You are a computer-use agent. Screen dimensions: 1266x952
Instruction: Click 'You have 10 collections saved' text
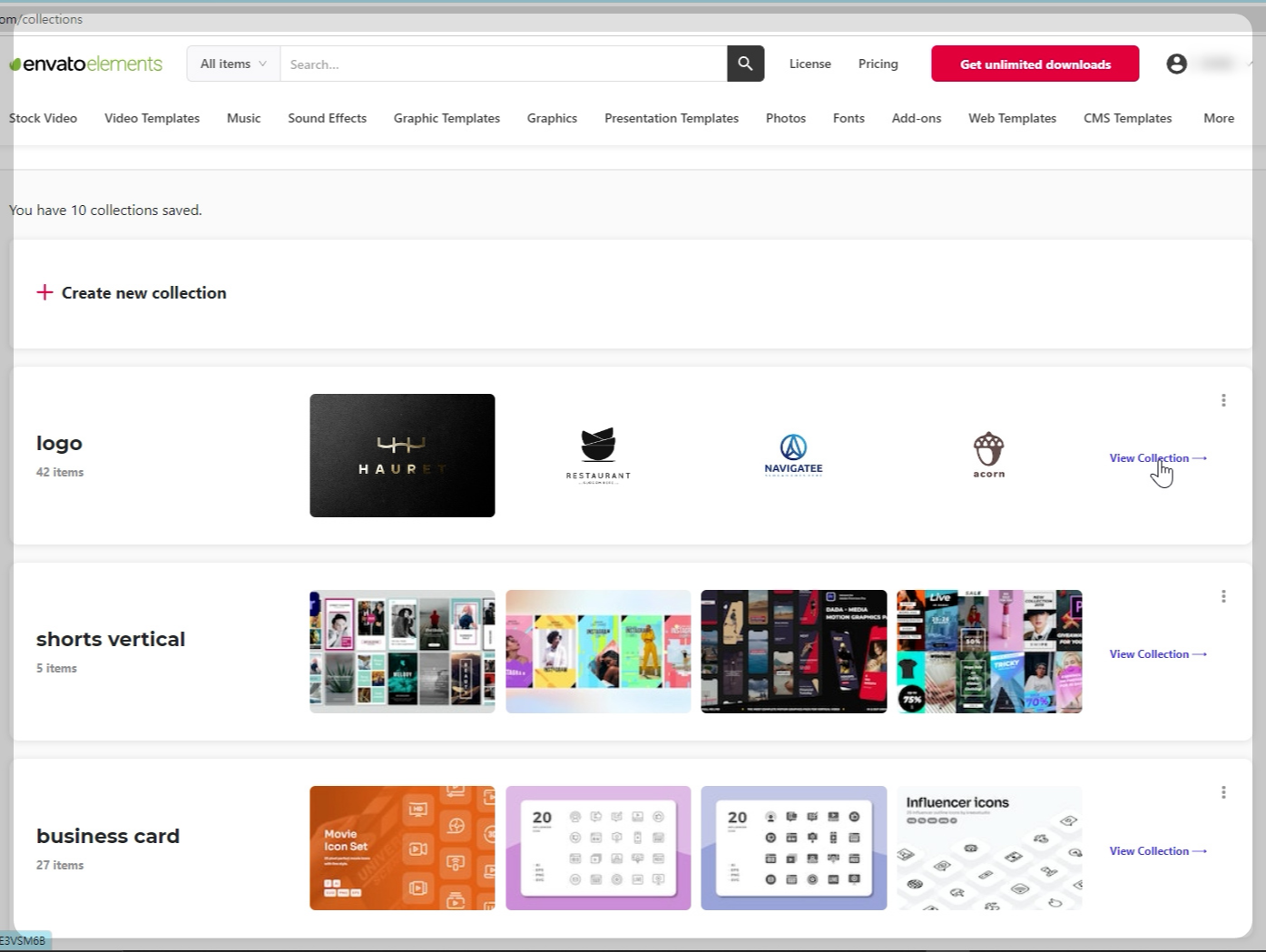click(x=105, y=210)
